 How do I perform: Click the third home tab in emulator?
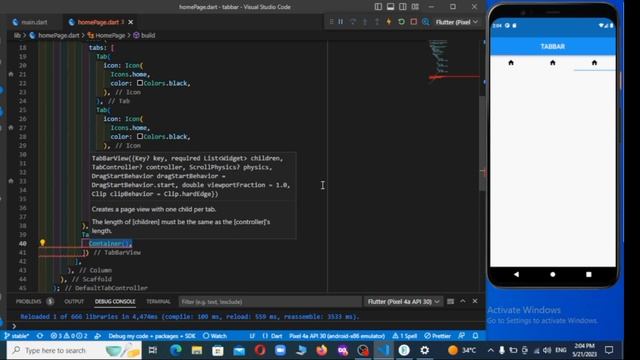[594, 63]
